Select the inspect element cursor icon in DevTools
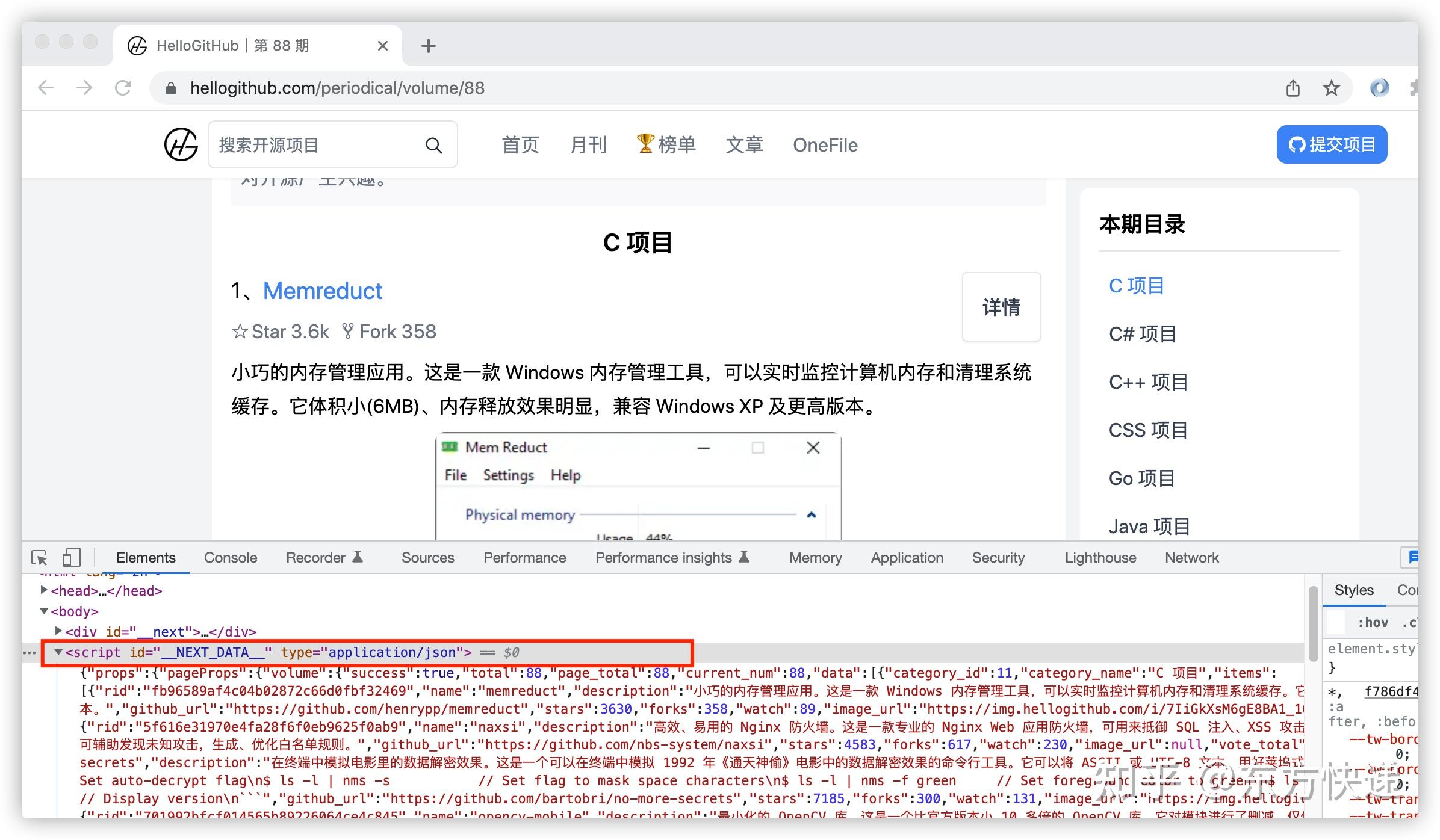Viewport: 1440px width, 840px height. click(x=38, y=558)
